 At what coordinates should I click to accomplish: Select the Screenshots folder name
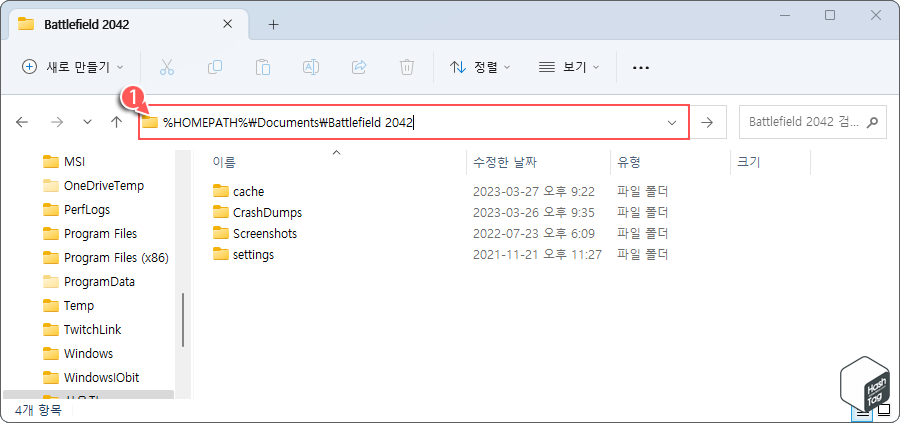265,234
